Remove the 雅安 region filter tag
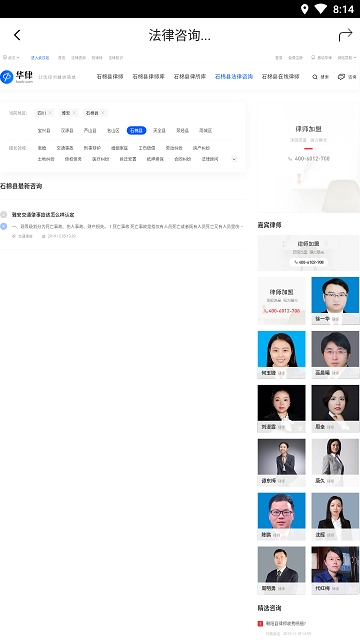This screenshot has height=640, width=360. tap(74, 113)
